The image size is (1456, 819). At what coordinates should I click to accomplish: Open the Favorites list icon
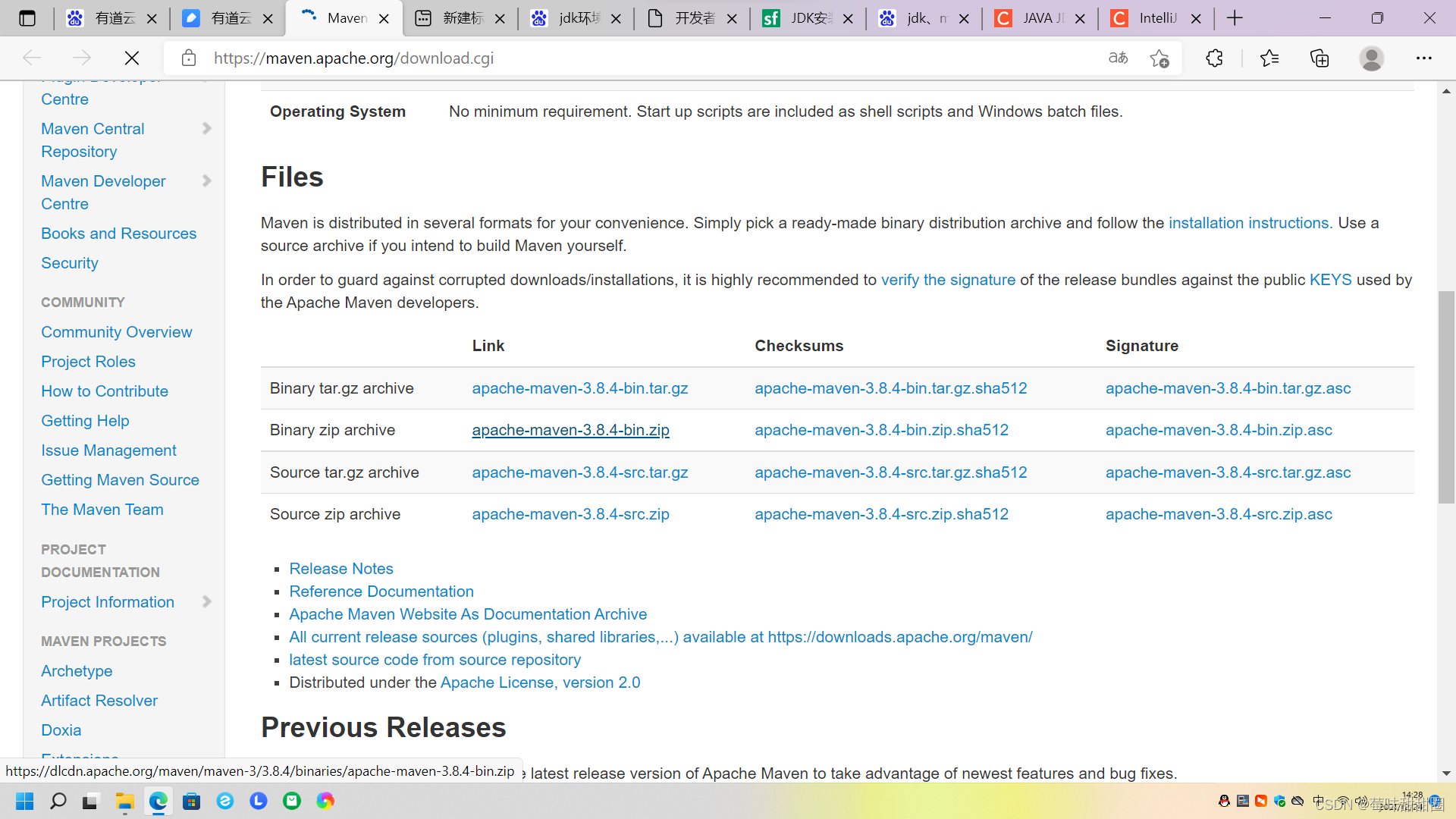coord(1270,58)
